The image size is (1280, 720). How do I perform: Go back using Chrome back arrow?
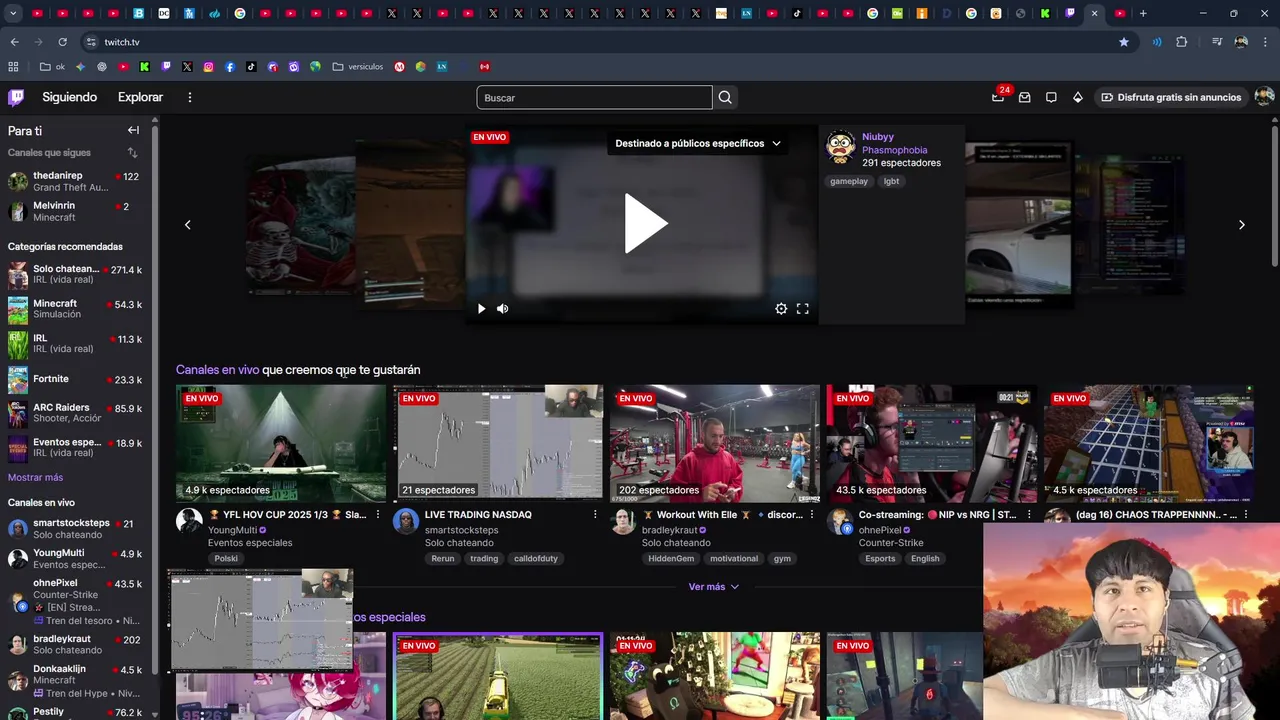[x=14, y=42]
